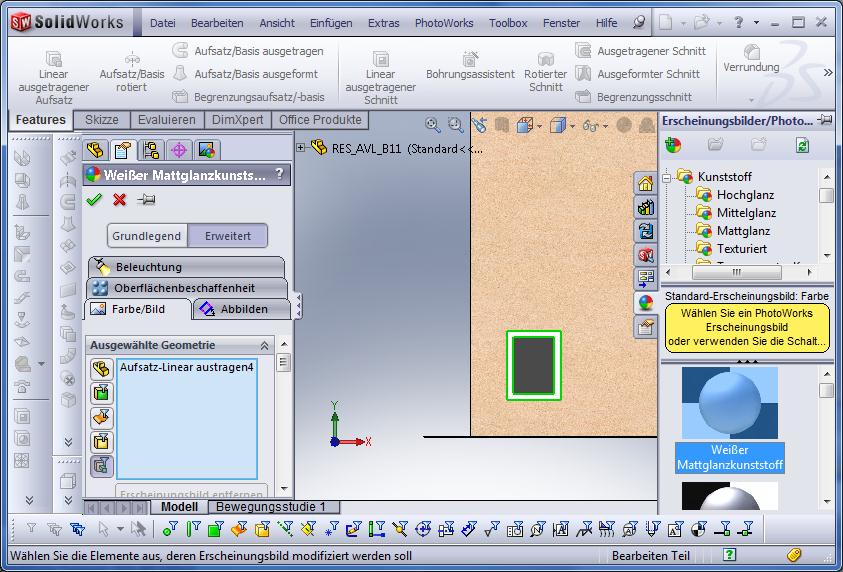Collapse the Kunststoff folder tree

667,176
